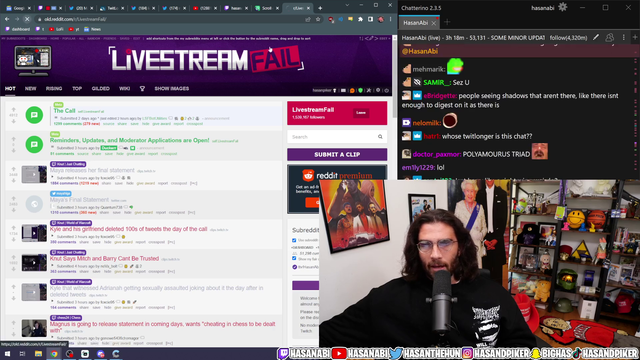The width and height of the screenshot is (640, 360).
Task: Close the HasanAbi tab in Chatterino
Action: (433, 23)
